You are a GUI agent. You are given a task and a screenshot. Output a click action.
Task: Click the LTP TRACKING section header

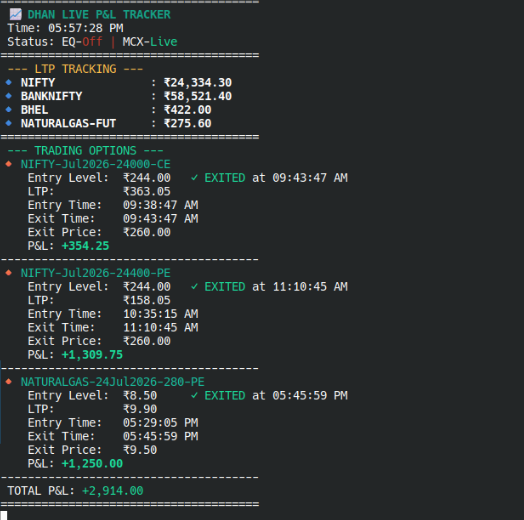point(75,69)
